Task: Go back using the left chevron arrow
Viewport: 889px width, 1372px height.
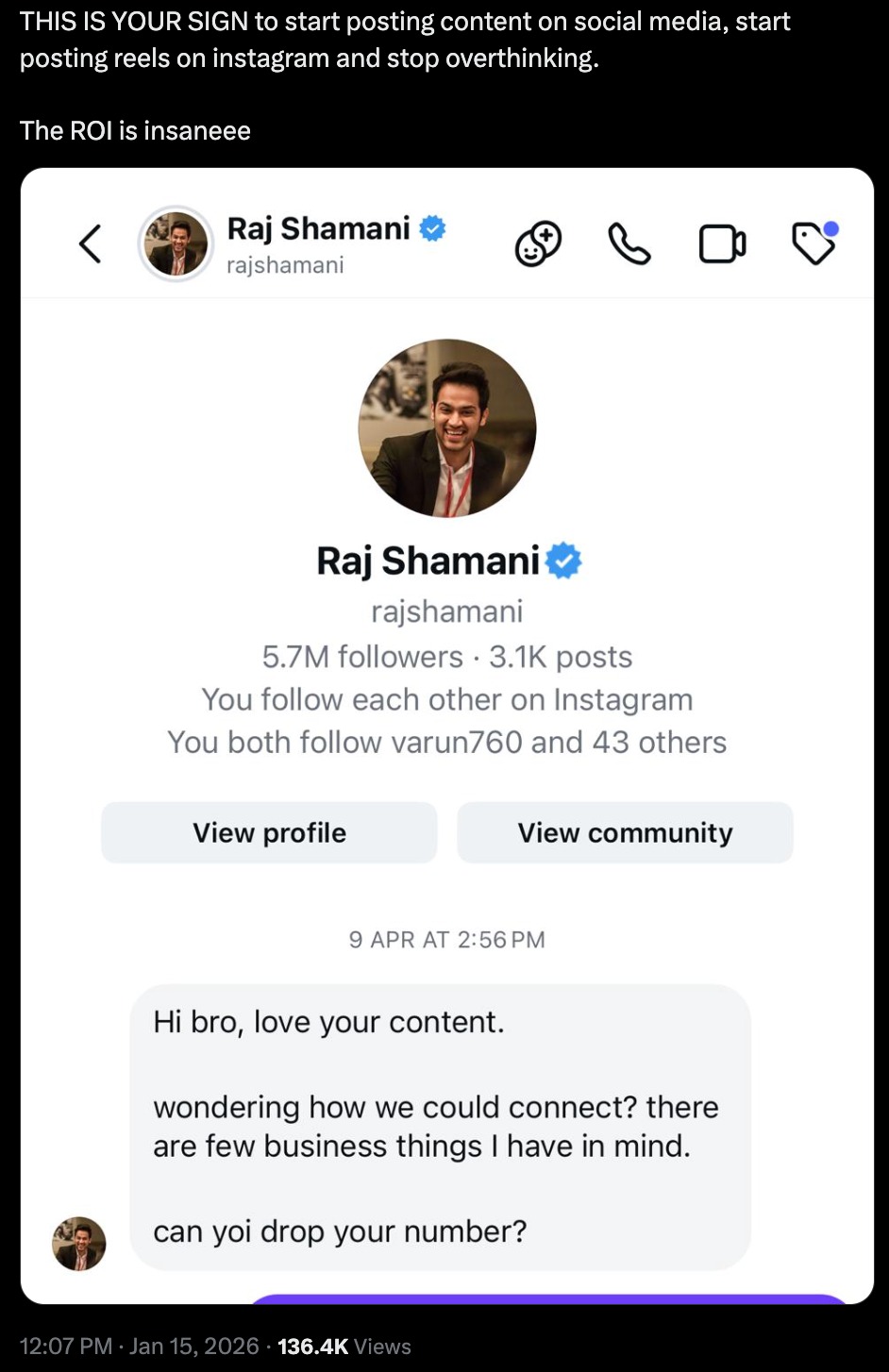Action: [90, 243]
